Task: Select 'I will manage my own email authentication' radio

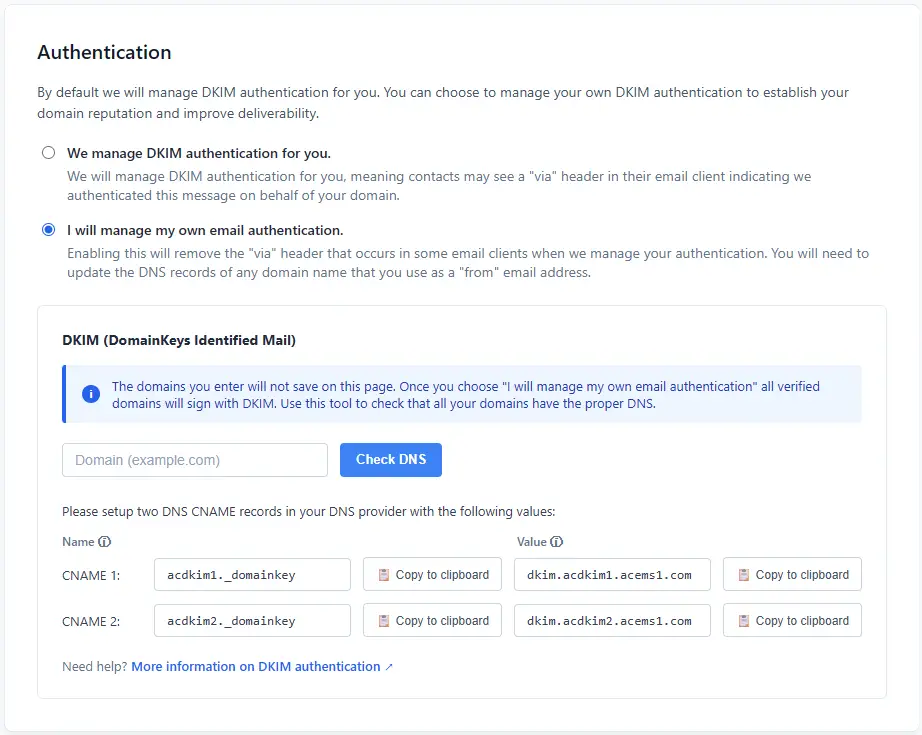Action: [x=48, y=230]
